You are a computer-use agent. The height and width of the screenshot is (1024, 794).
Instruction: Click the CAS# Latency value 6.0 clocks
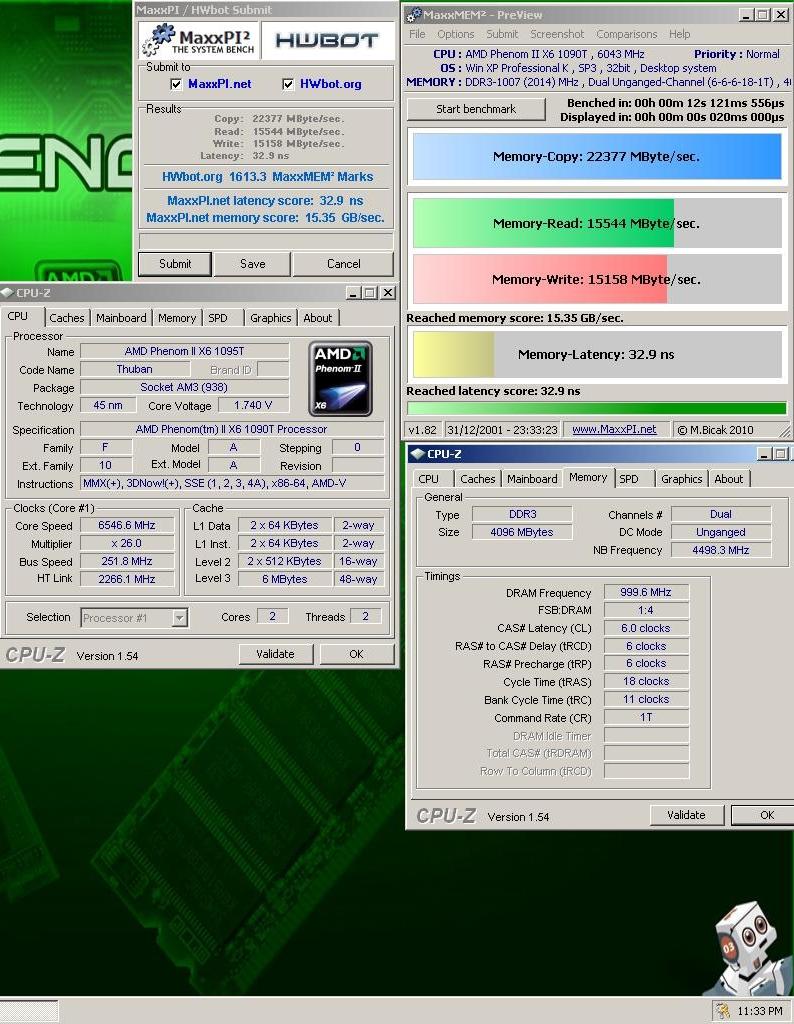tap(646, 628)
